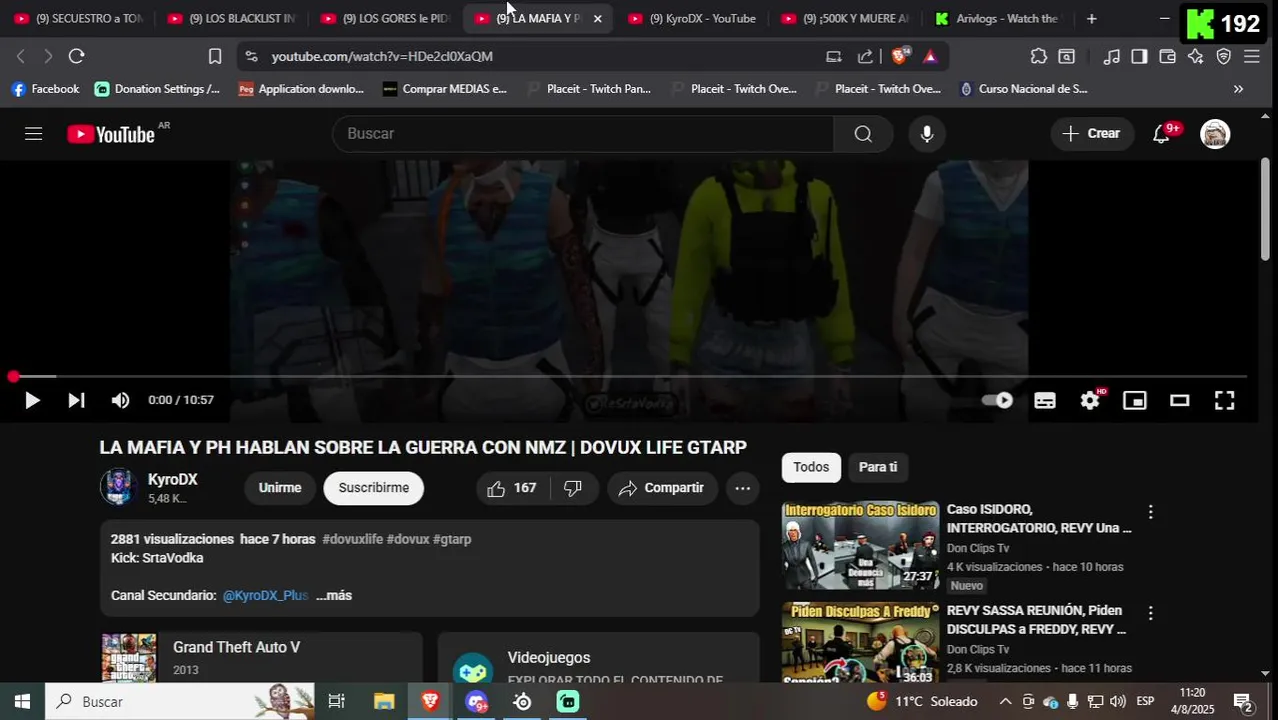1278x720 pixels.
Task: Dislike the video with thumbs down
Action: pyautogui.click(x=573, y=488)
